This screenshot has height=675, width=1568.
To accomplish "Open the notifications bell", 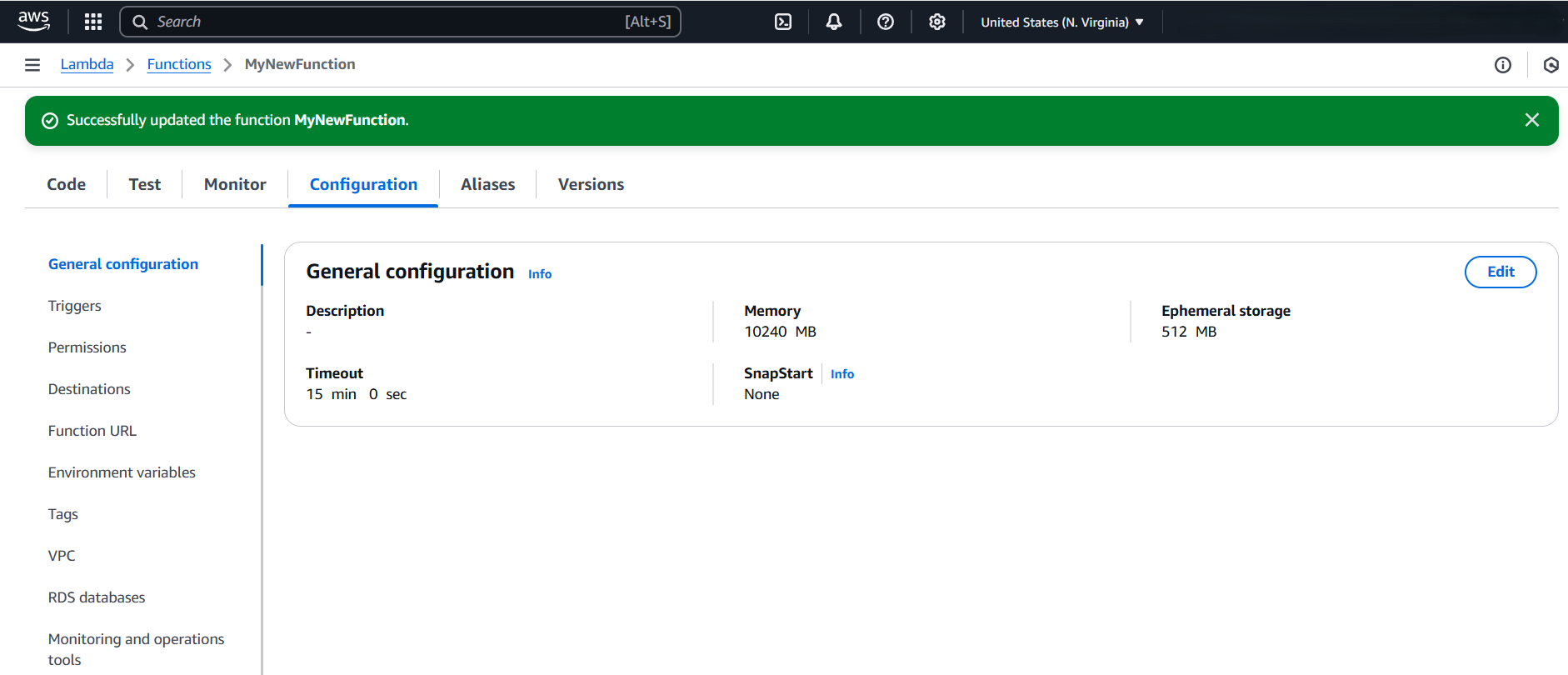I will coord(834,22).
